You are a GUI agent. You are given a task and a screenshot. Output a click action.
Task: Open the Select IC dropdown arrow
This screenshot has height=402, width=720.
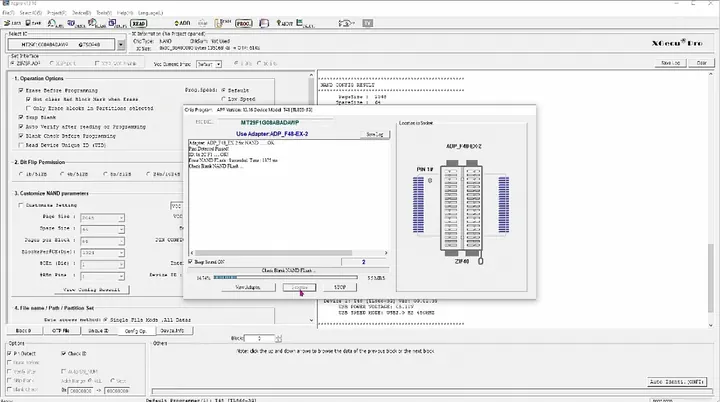[121, 45]
